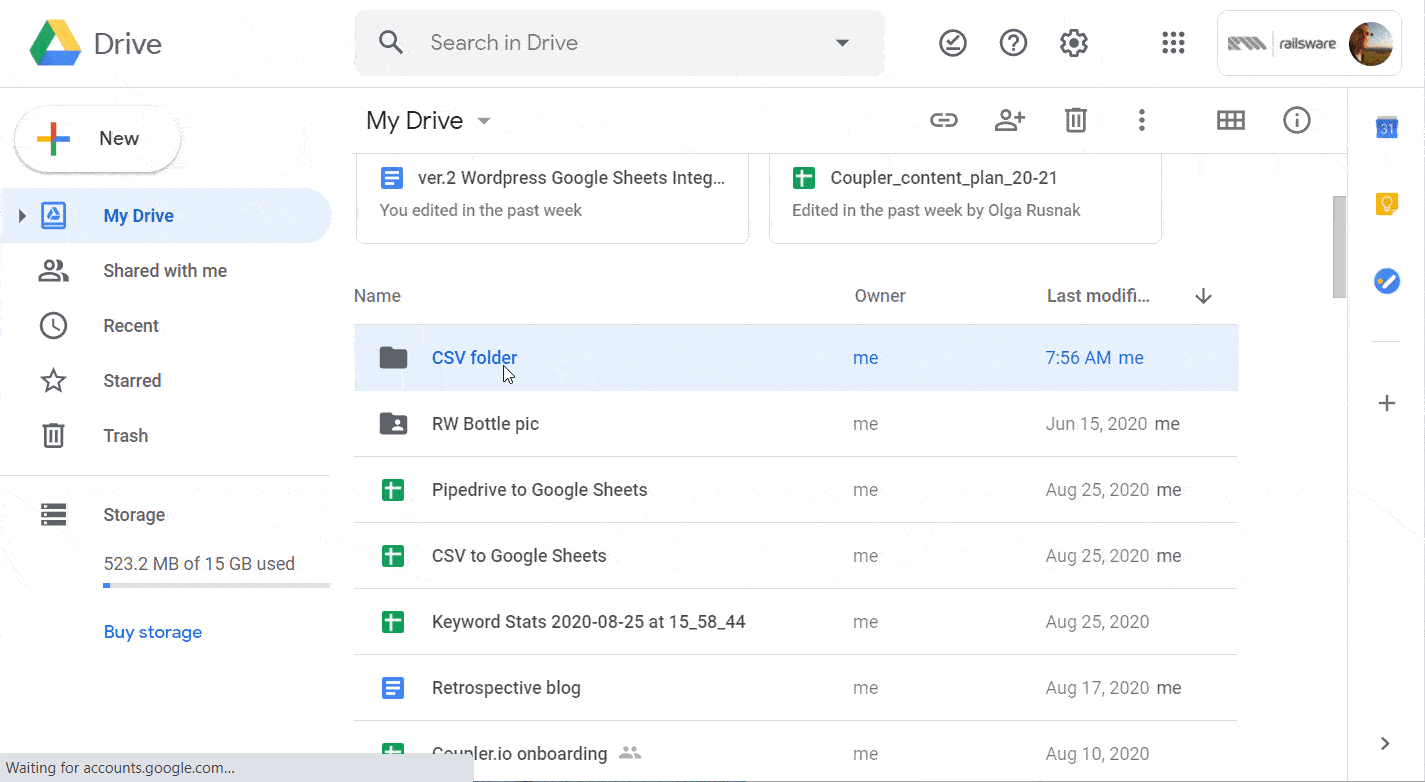Open the Starred section
Screen dimensions: 1425x782
pos(131,381)
